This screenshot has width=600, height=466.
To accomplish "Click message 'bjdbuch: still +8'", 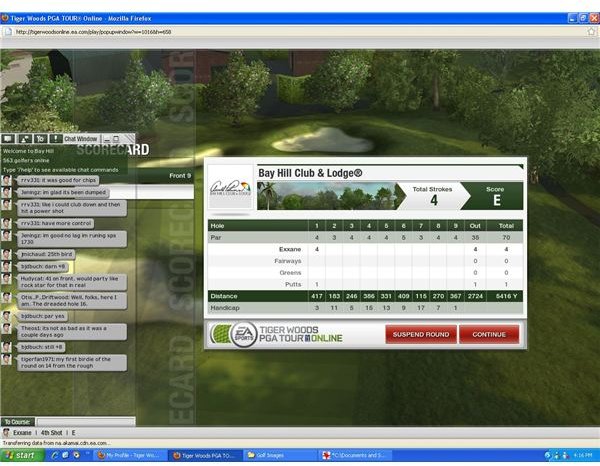I will [x=41, y=347].
